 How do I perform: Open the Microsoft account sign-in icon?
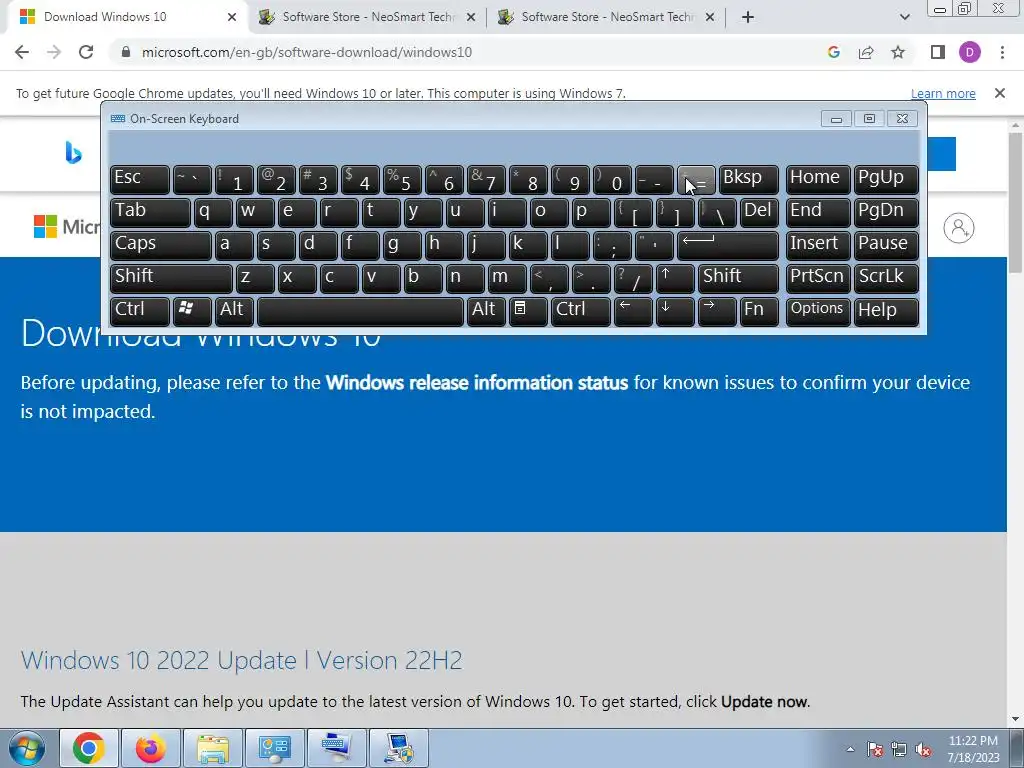pos(959,228)
